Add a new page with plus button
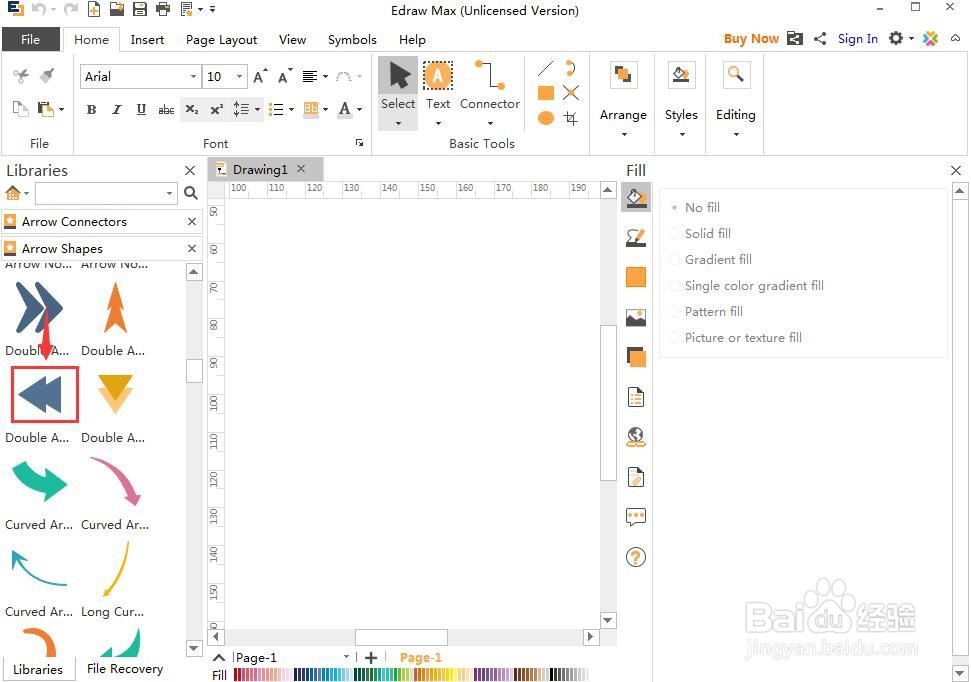Image resolution: width=971 pixels, height=682 pixels. click(371, 657)
